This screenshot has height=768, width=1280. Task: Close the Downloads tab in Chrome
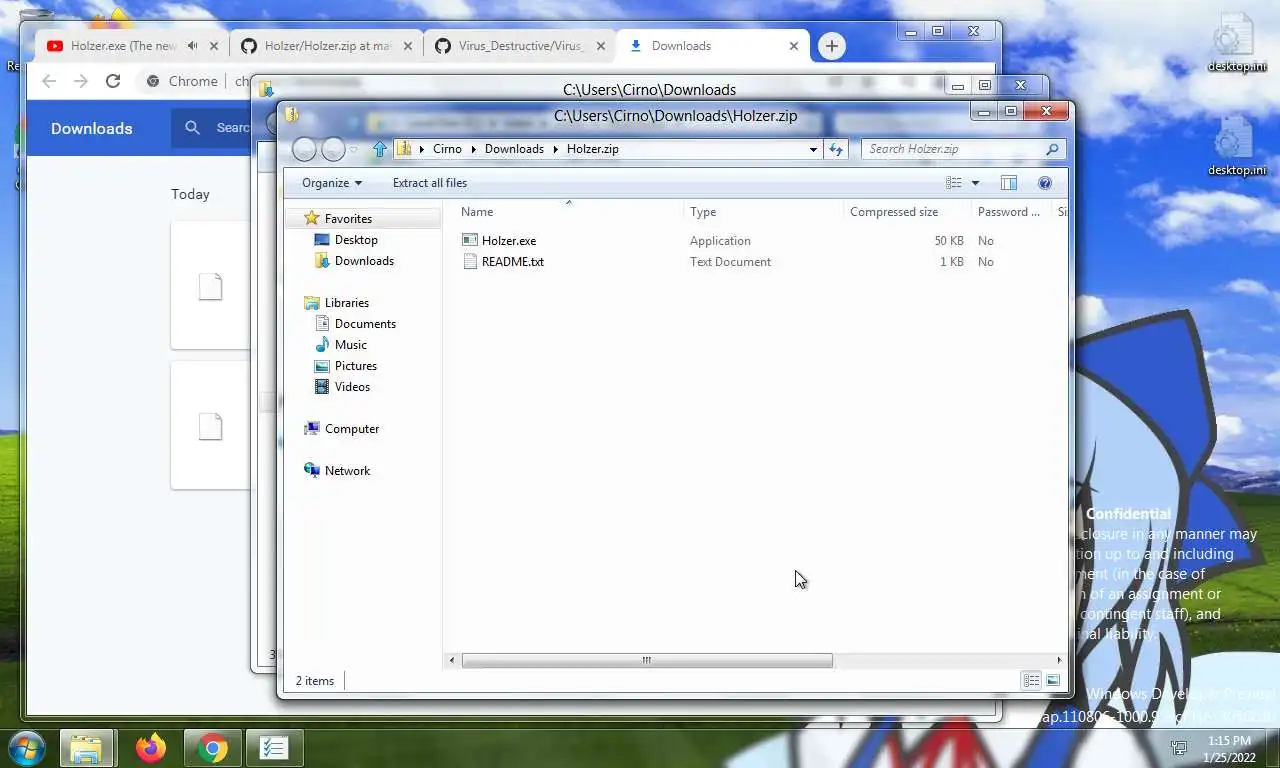click(x=794, y=46)
